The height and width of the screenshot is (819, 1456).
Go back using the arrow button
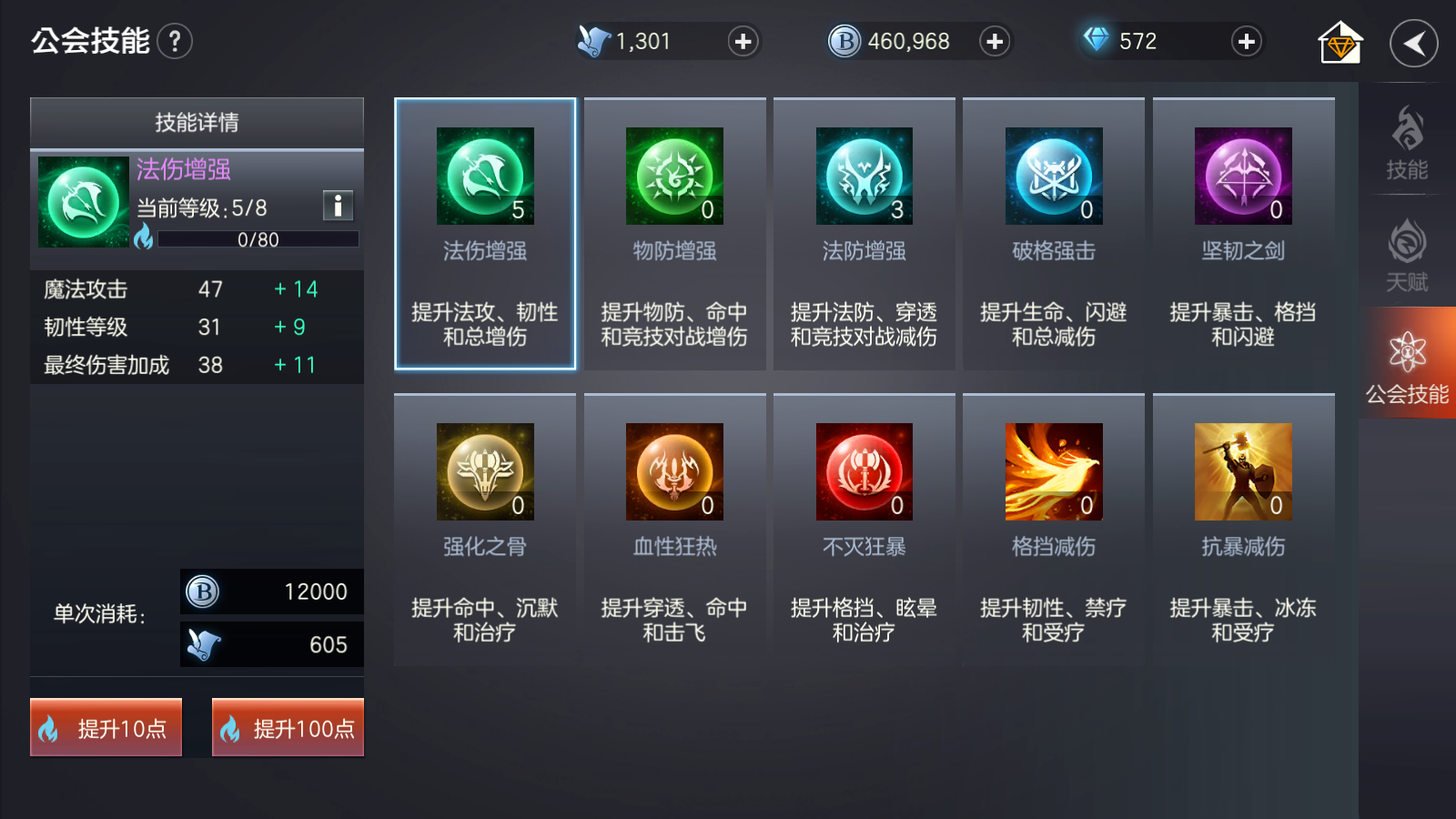[x=1414, y=43]
